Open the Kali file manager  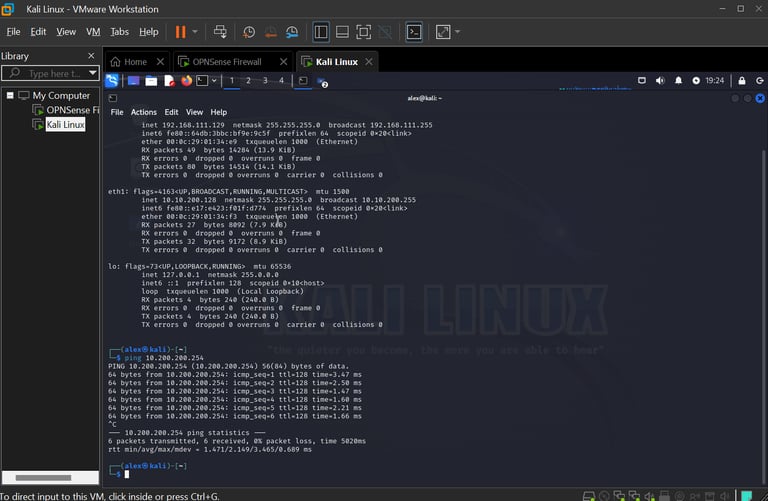151,81
